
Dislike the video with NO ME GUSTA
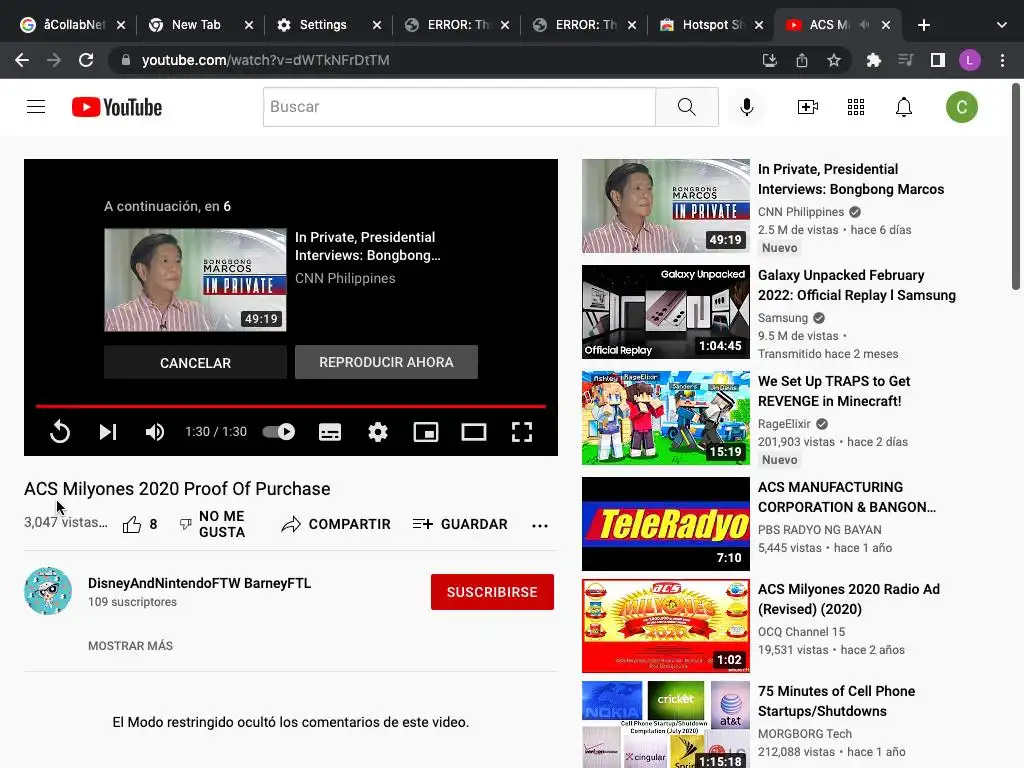point(212,524)
